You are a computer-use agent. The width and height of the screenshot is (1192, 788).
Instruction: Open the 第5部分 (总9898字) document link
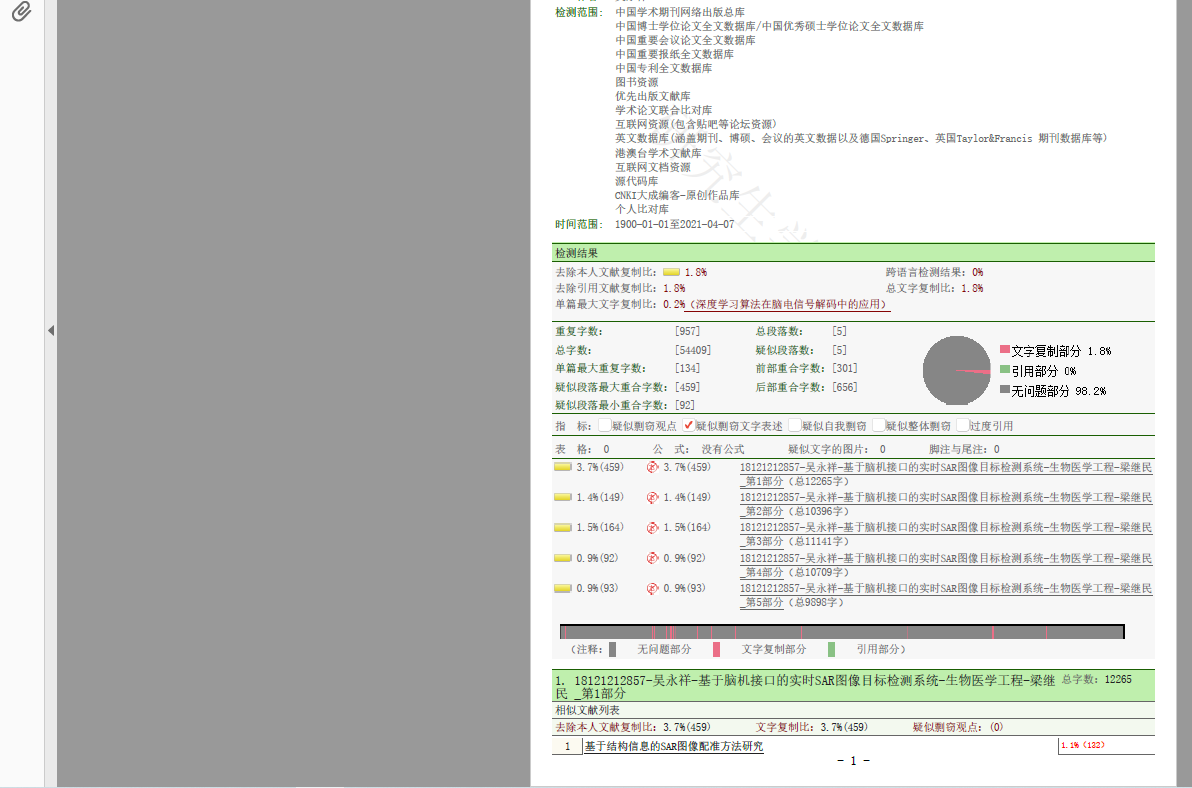pos(946,595)
